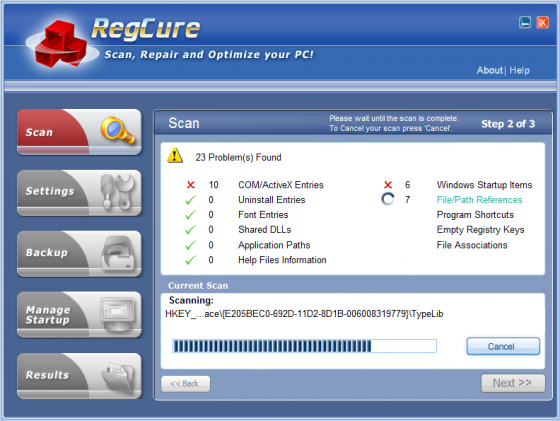The height and width of the screenshot is (421, 560).
Task: Click the magnifying glass icon on Scan
Action: (118, 130)
